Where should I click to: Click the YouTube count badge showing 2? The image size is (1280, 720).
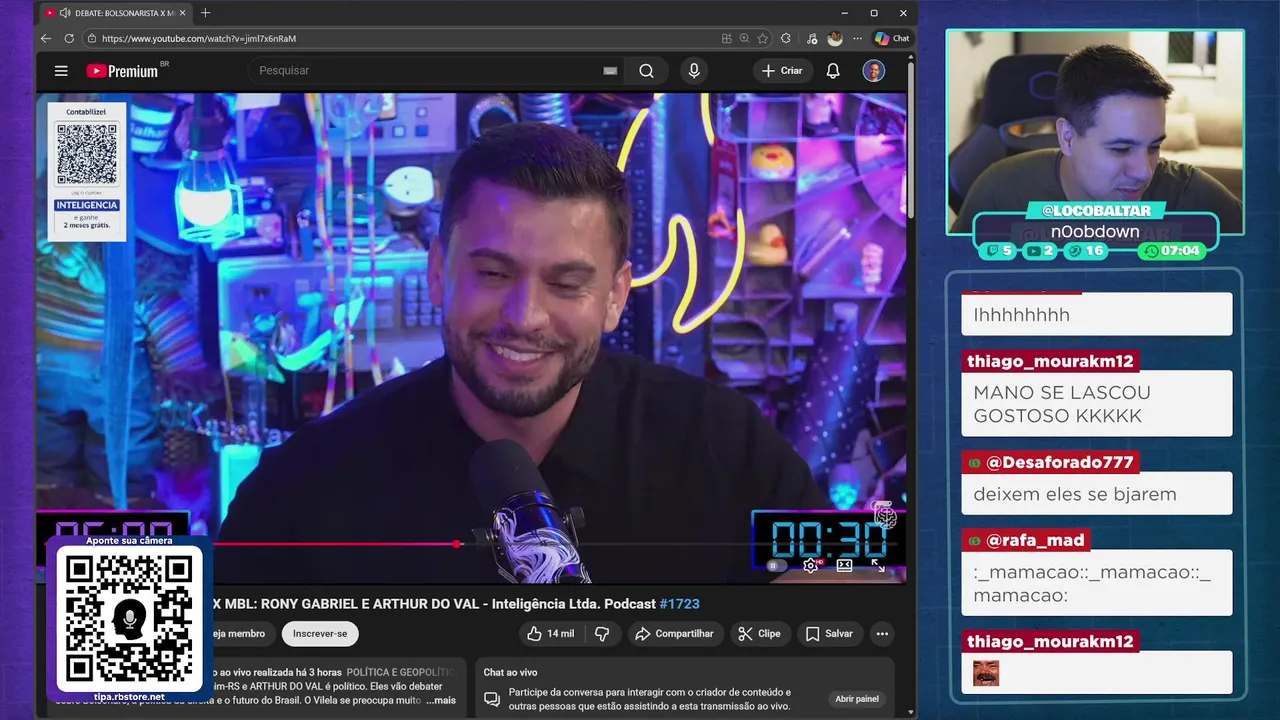[1040, 251]
